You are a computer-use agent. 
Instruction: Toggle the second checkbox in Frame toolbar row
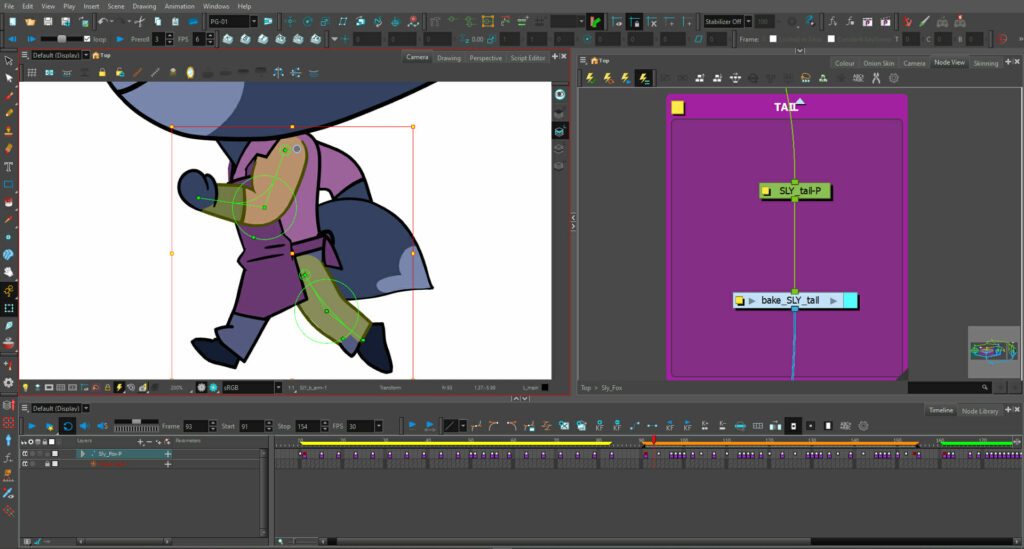[831, 39]
